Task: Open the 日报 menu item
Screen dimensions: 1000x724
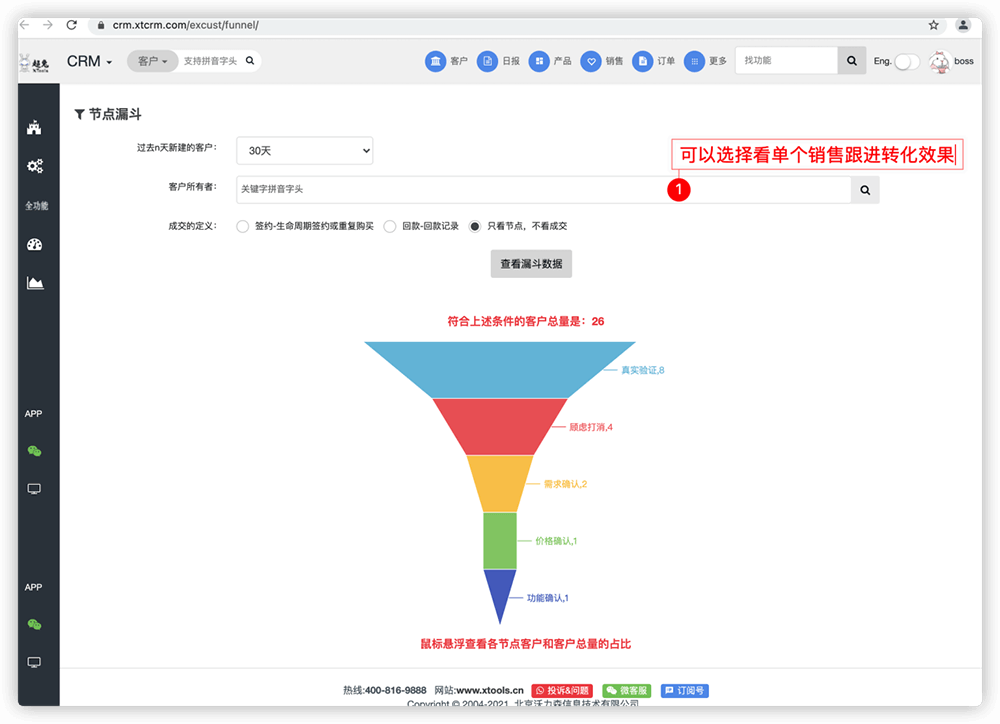Action: coord(510,61)
